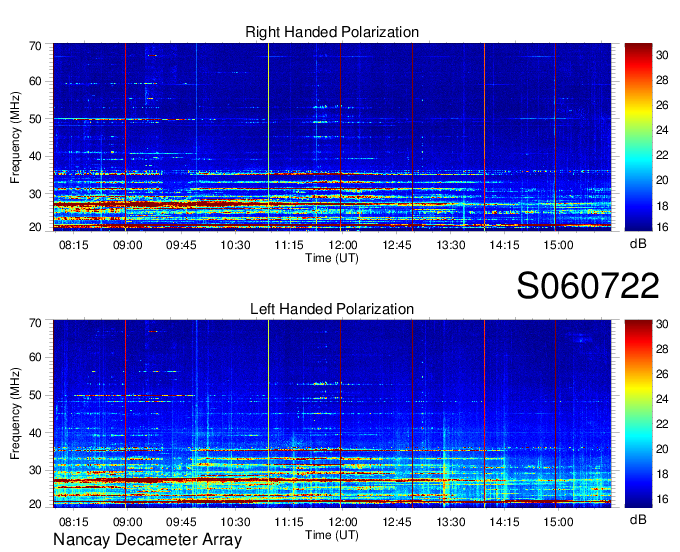680x552 pixels.
Task: Click the bottom plot's "Time (UT)" axis label
Action: pyautogui.click(x=332, y=535)
